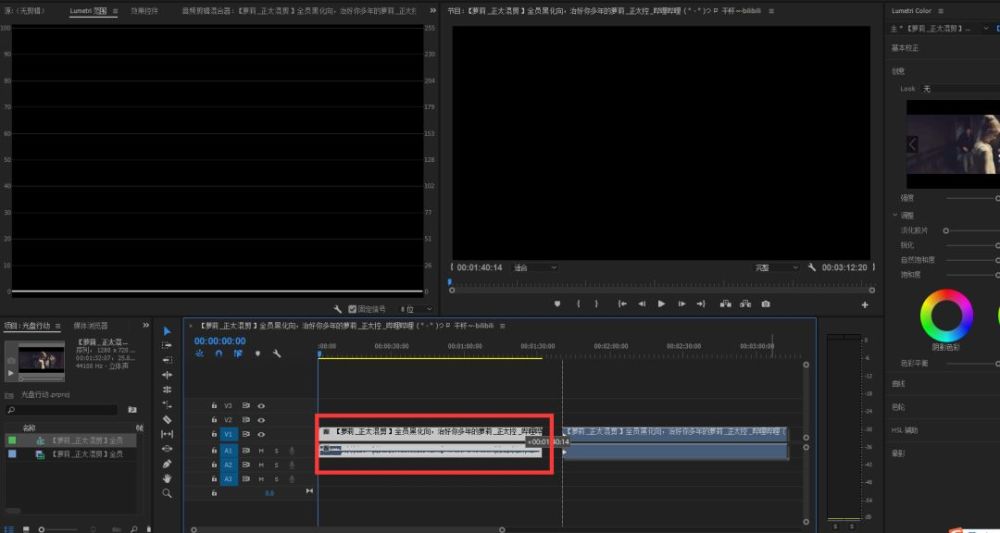The height and width of the screenshot is (533, 1000).
Task: Toggle lock on track V3
Action: (x=214, y=406)
